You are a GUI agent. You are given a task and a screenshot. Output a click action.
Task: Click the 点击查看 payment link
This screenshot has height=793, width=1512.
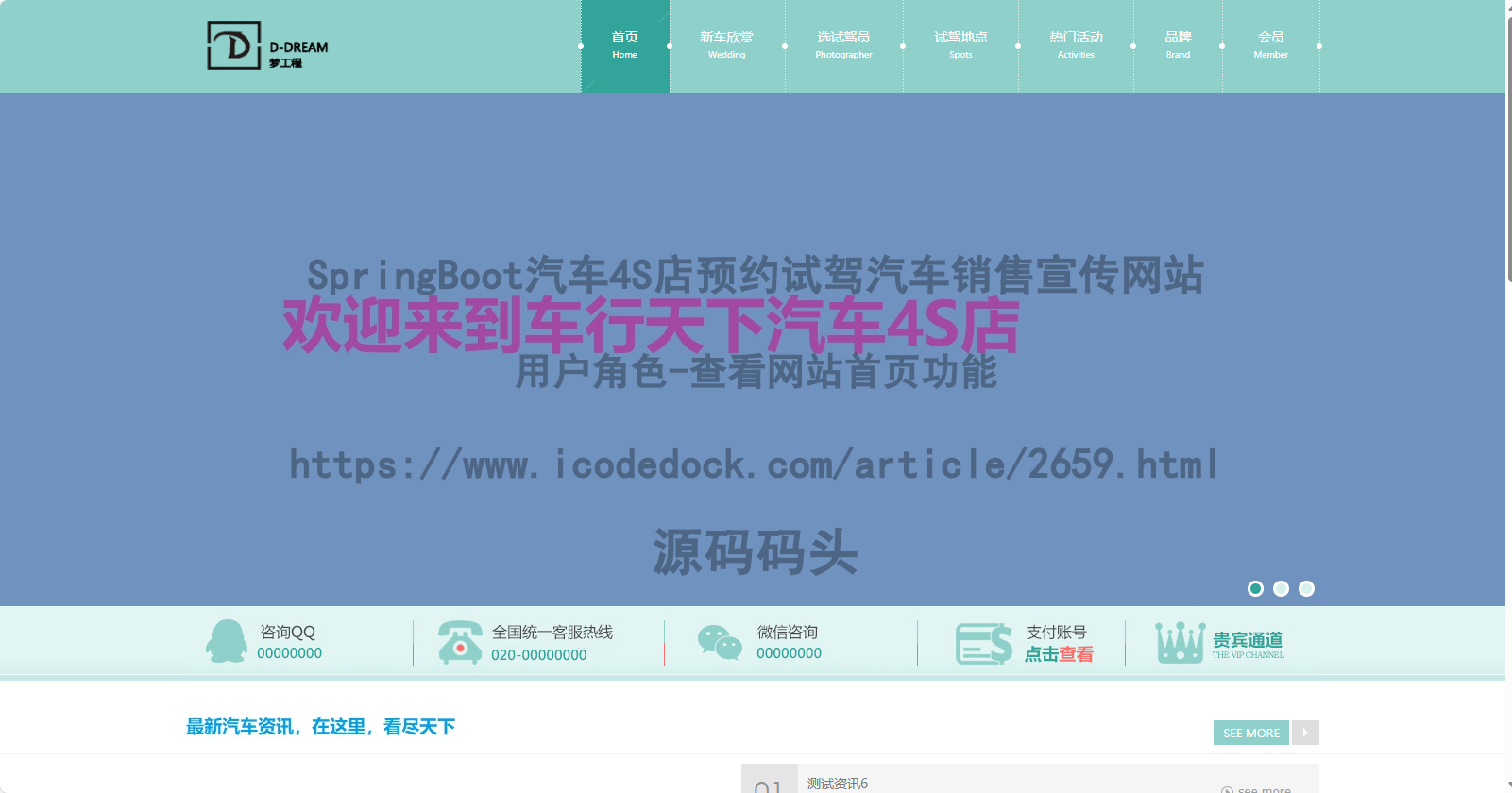click(x=1059, y=653)
